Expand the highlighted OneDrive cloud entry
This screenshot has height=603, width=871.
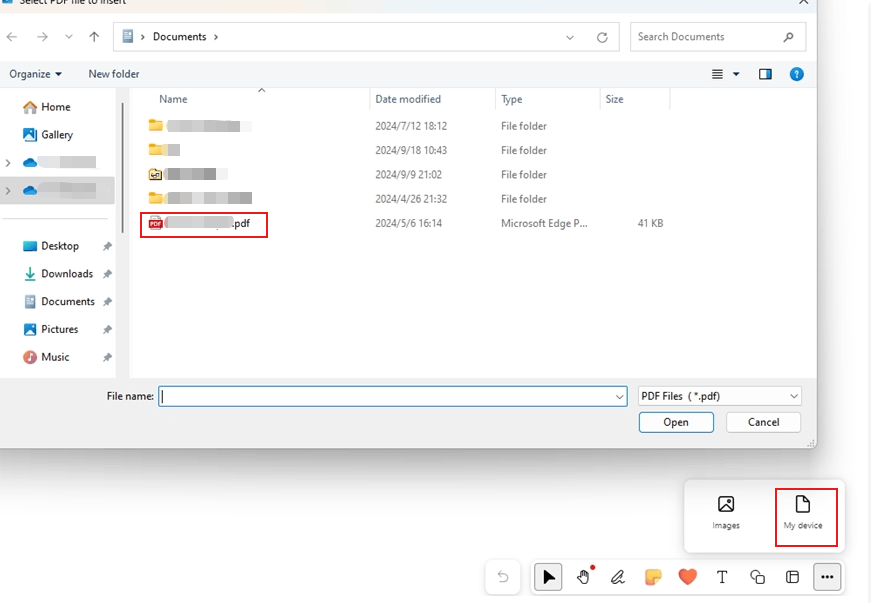click(8, 190)
